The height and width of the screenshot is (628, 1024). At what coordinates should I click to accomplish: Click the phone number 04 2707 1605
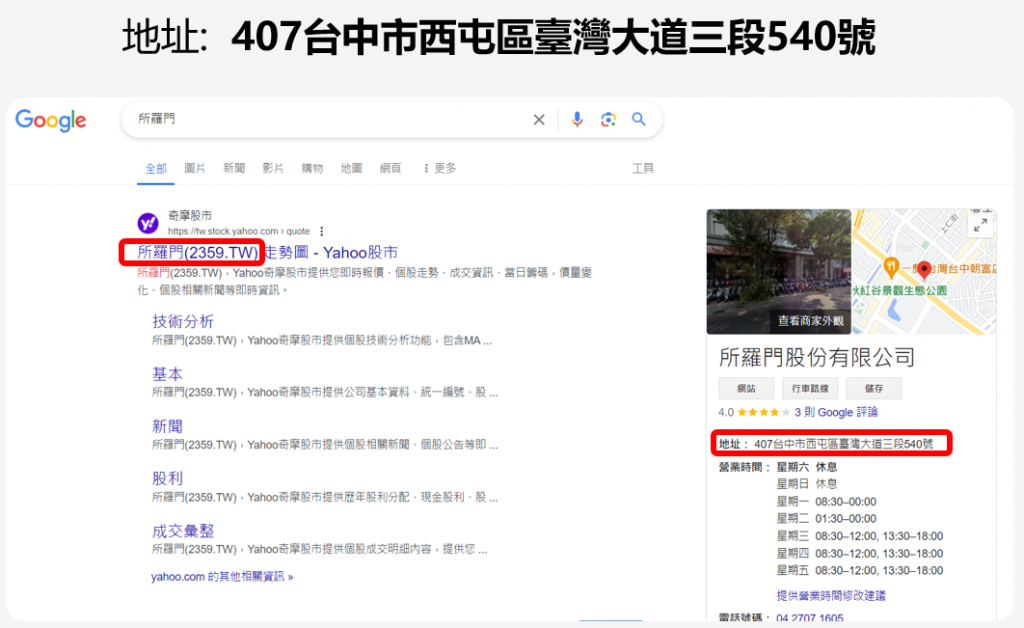(810, 618)
